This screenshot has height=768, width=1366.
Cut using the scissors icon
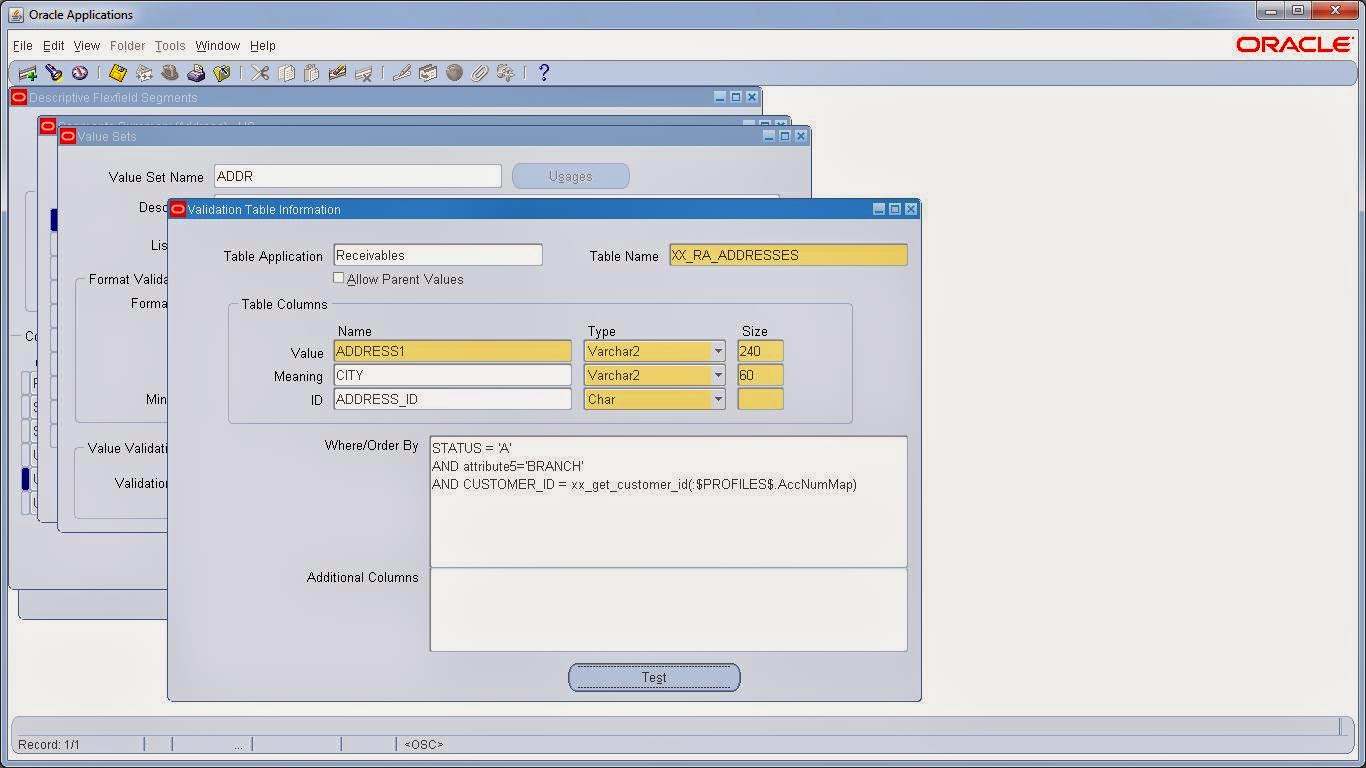click(x=260, y=73)
